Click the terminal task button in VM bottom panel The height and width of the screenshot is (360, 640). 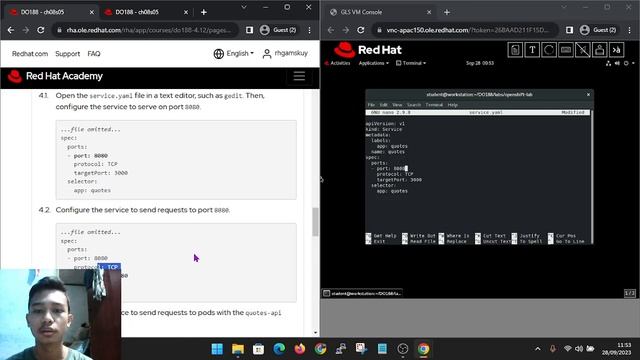[x=362, y=293]
